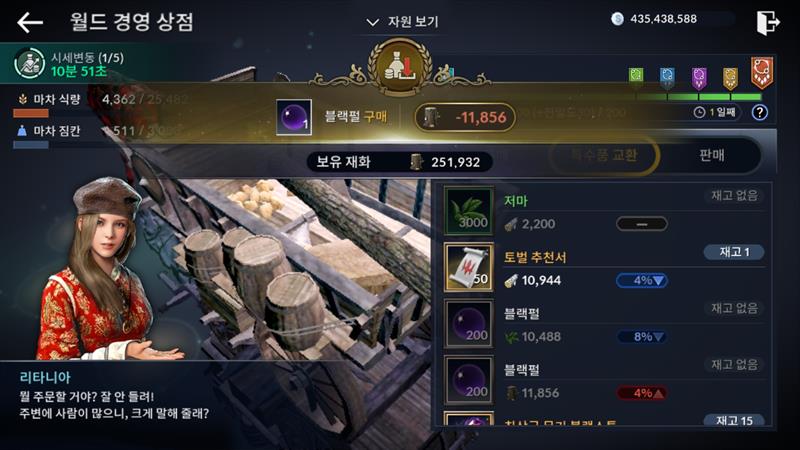Viewport: 800px width, 450px height.
Task: Tap the green rank progress bar
Action: [x=698, y=96]
